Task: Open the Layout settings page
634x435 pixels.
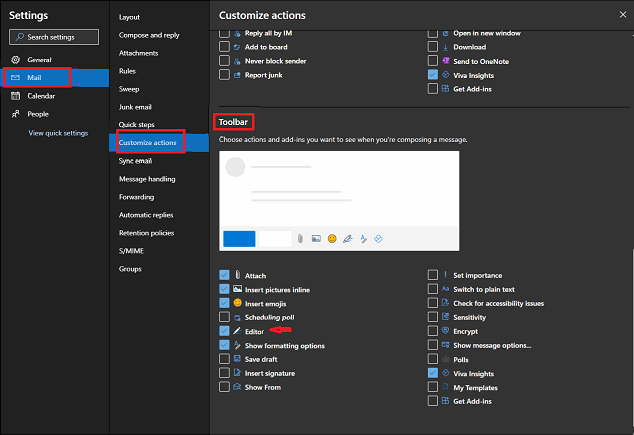Action: click(129, 17)
